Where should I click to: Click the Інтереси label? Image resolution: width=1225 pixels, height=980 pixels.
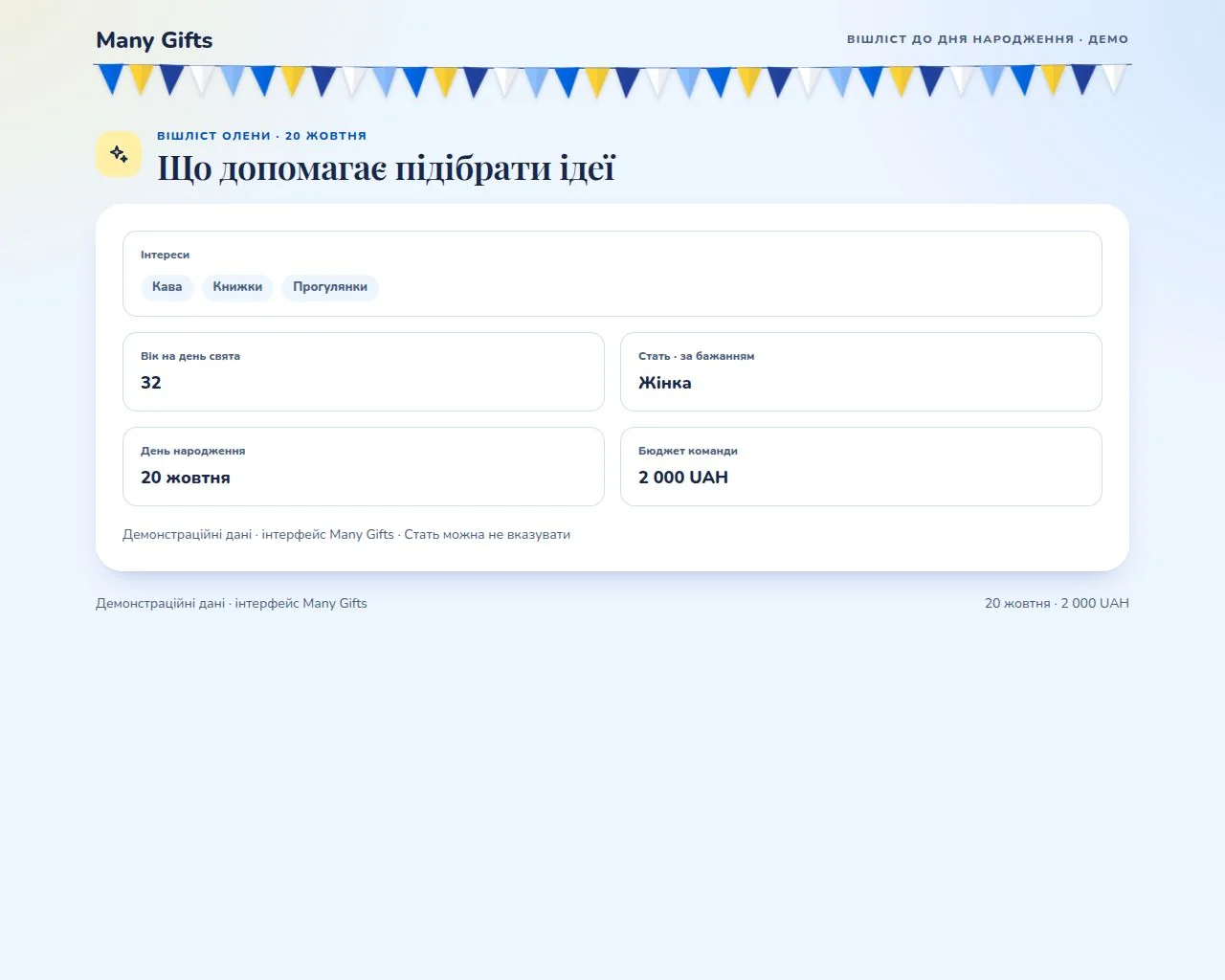pos(165,255)
